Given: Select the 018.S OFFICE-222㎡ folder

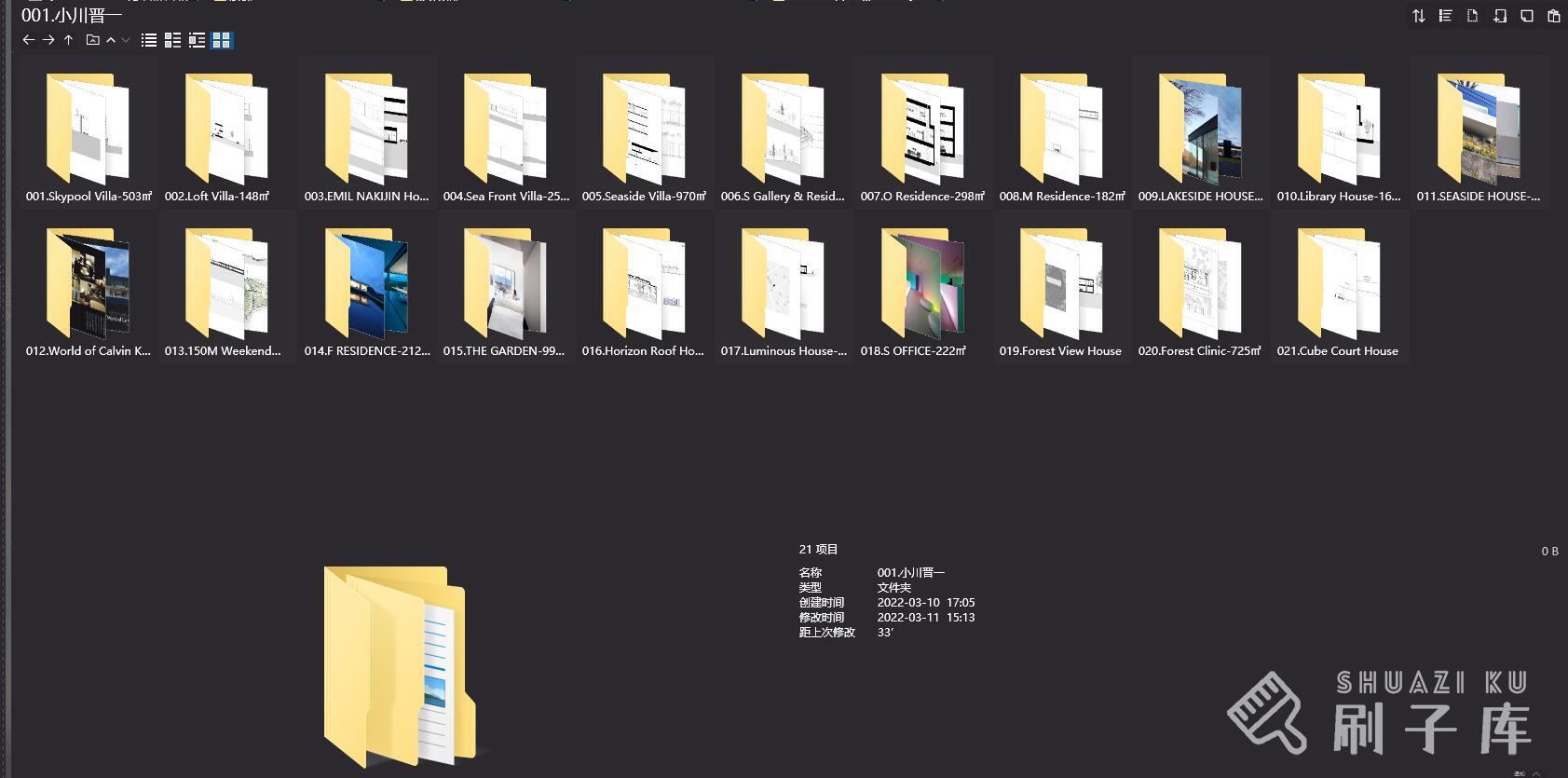Looking at the screenshot, I should tap(922, 285).
